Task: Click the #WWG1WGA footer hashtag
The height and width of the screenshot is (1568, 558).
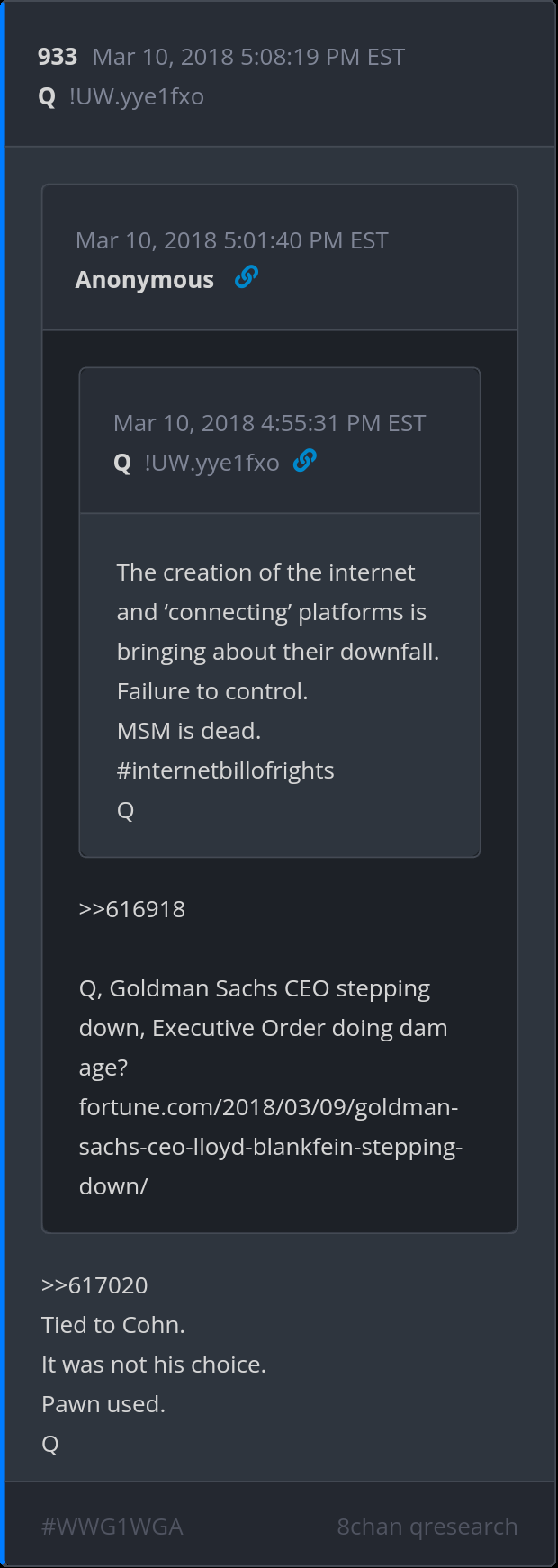Action: (x=112, y=1527)
